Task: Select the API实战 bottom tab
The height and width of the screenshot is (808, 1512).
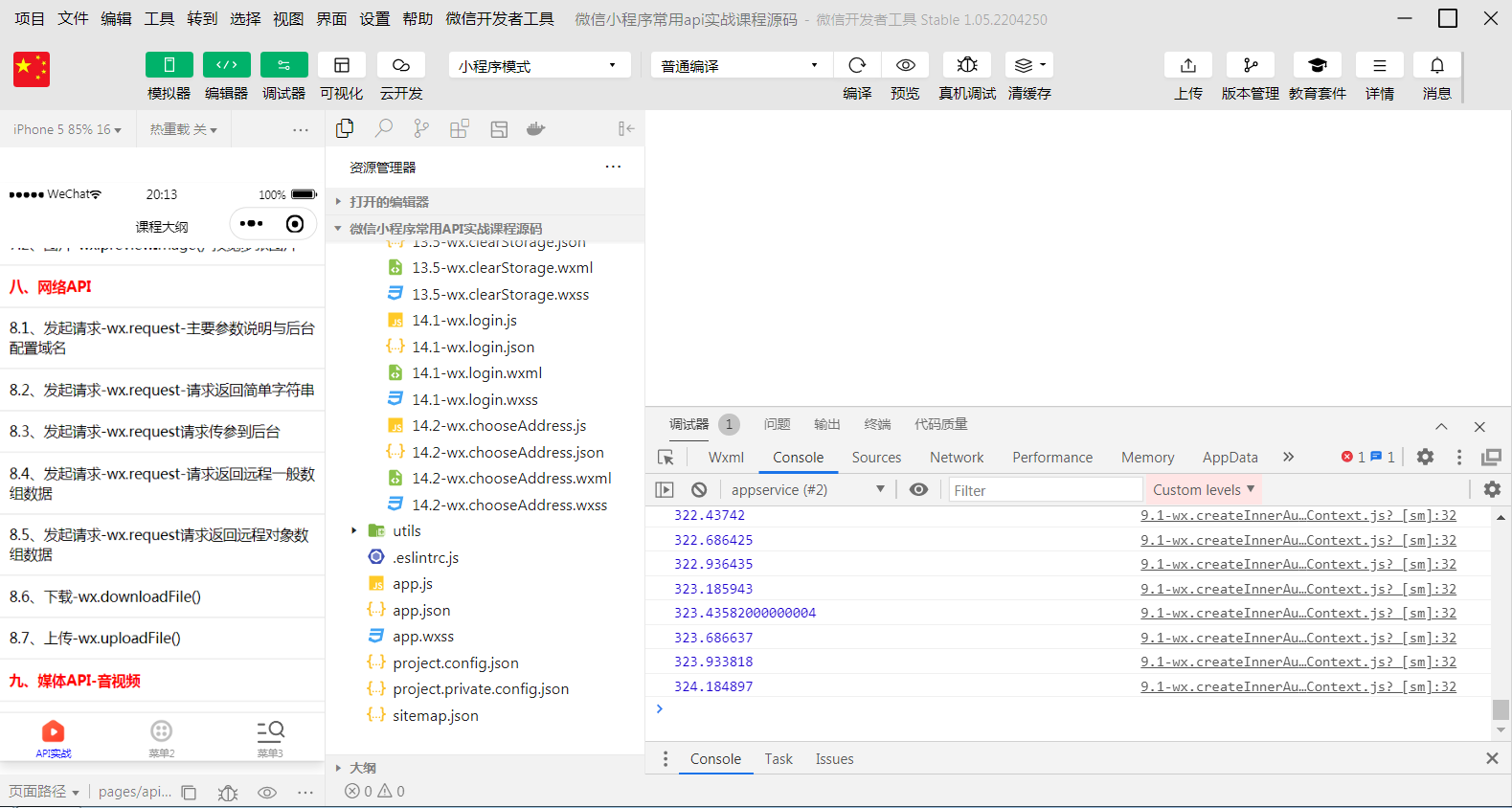Action: (54, 739)
